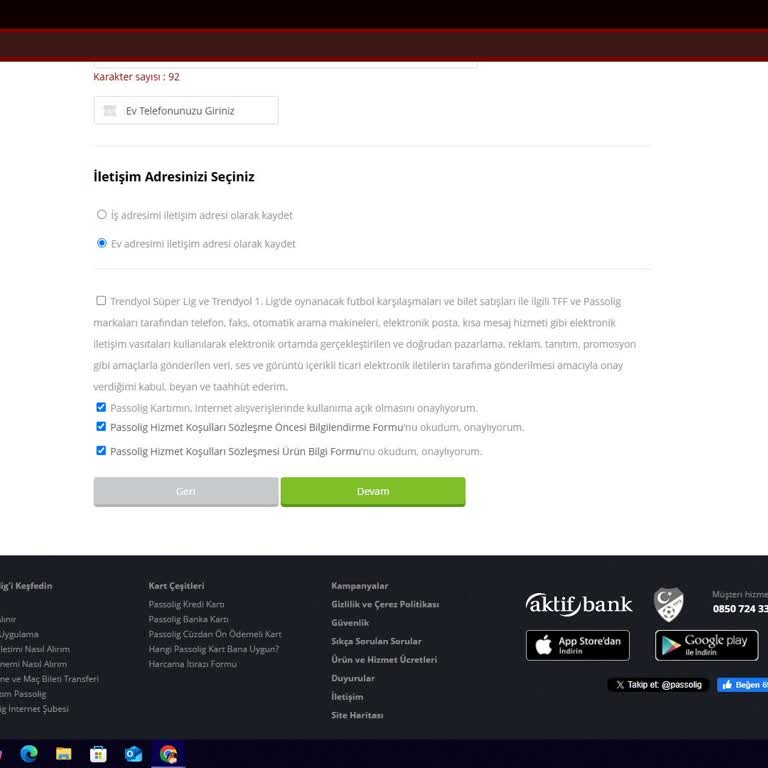Uncheck Passolig Kartımın internet alışverişlerinde checkbox
The width and height of the screenshot is (768, 768).
point(101,407)
